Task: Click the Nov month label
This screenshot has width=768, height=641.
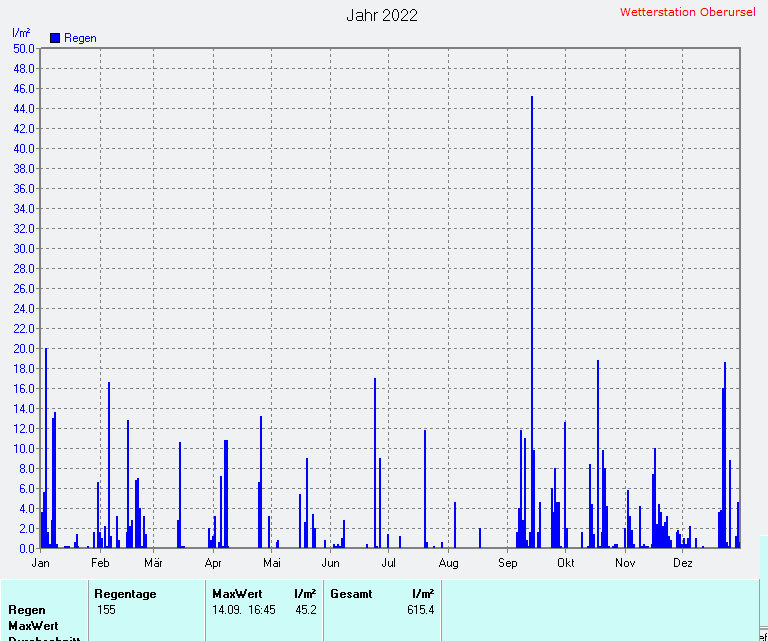Action: click(625, 563)
